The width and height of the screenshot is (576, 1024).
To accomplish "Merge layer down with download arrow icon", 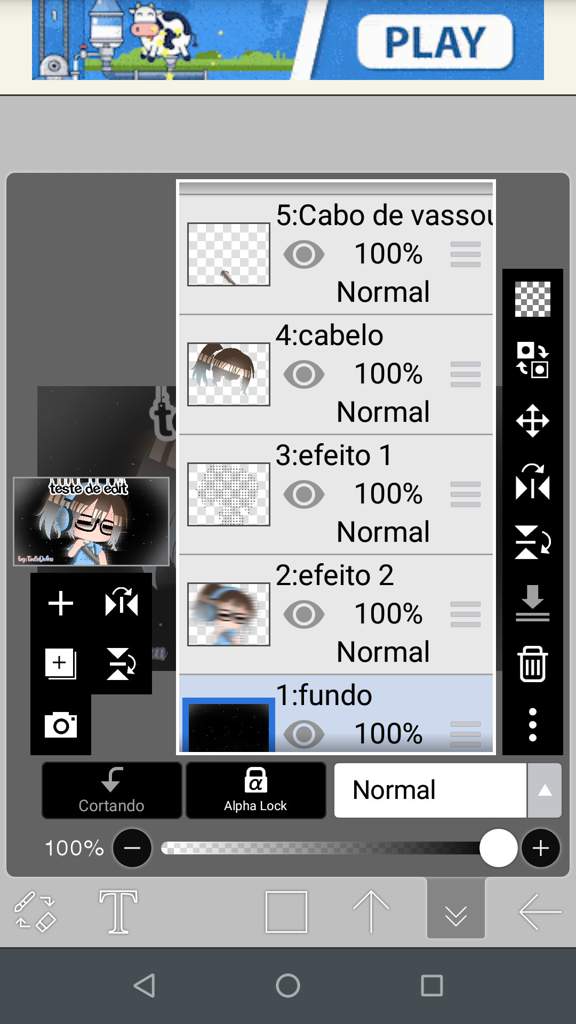I will coord(532,603).
